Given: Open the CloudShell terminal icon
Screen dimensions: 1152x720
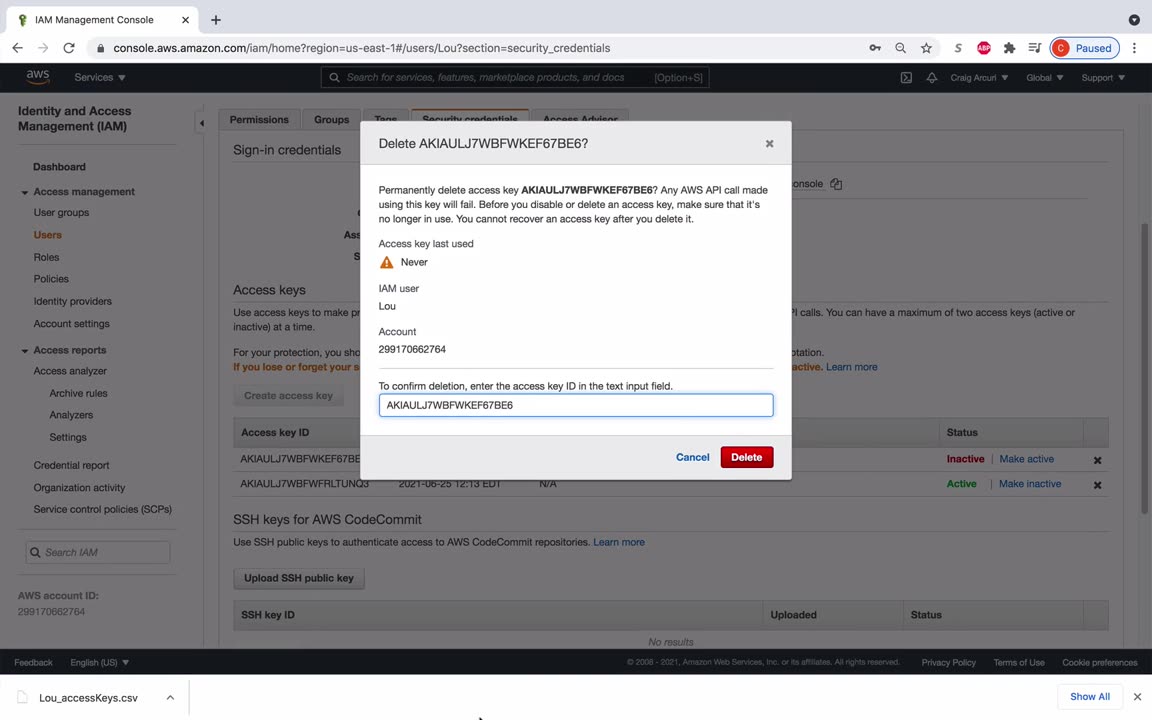Looking at the screenshot, I should (906, 77).
